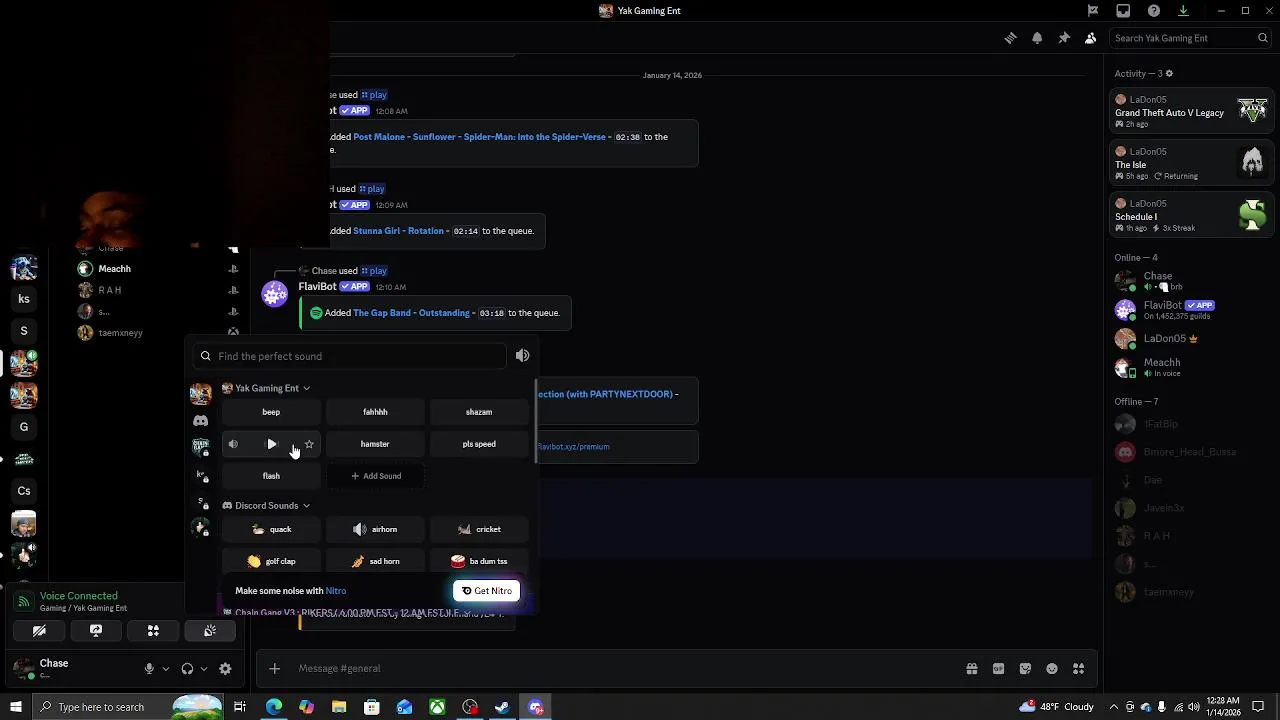The image size is (1280, 720).
Task: Toggle the soundboard button in voice panel
Action: (210, 631)
